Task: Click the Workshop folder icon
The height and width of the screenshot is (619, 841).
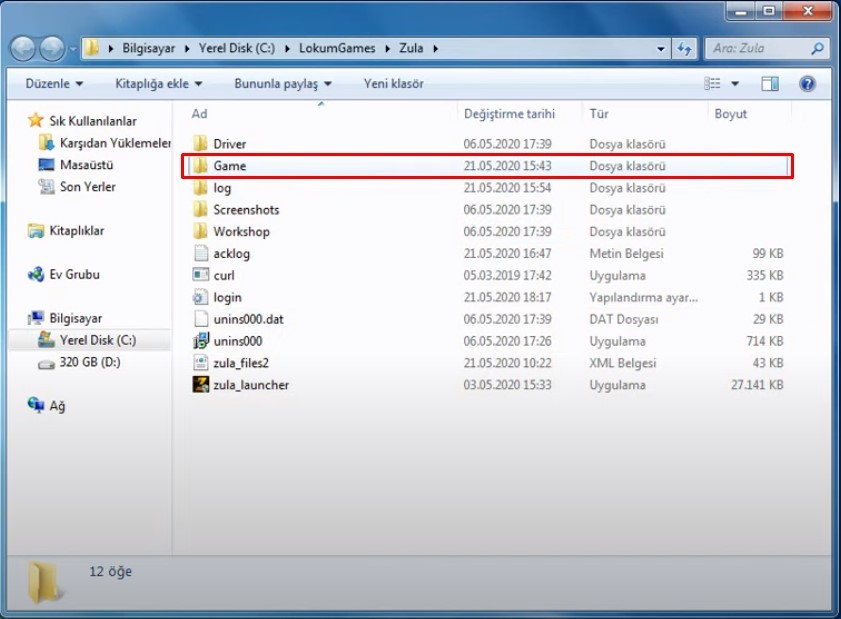Action: [200, 231]
